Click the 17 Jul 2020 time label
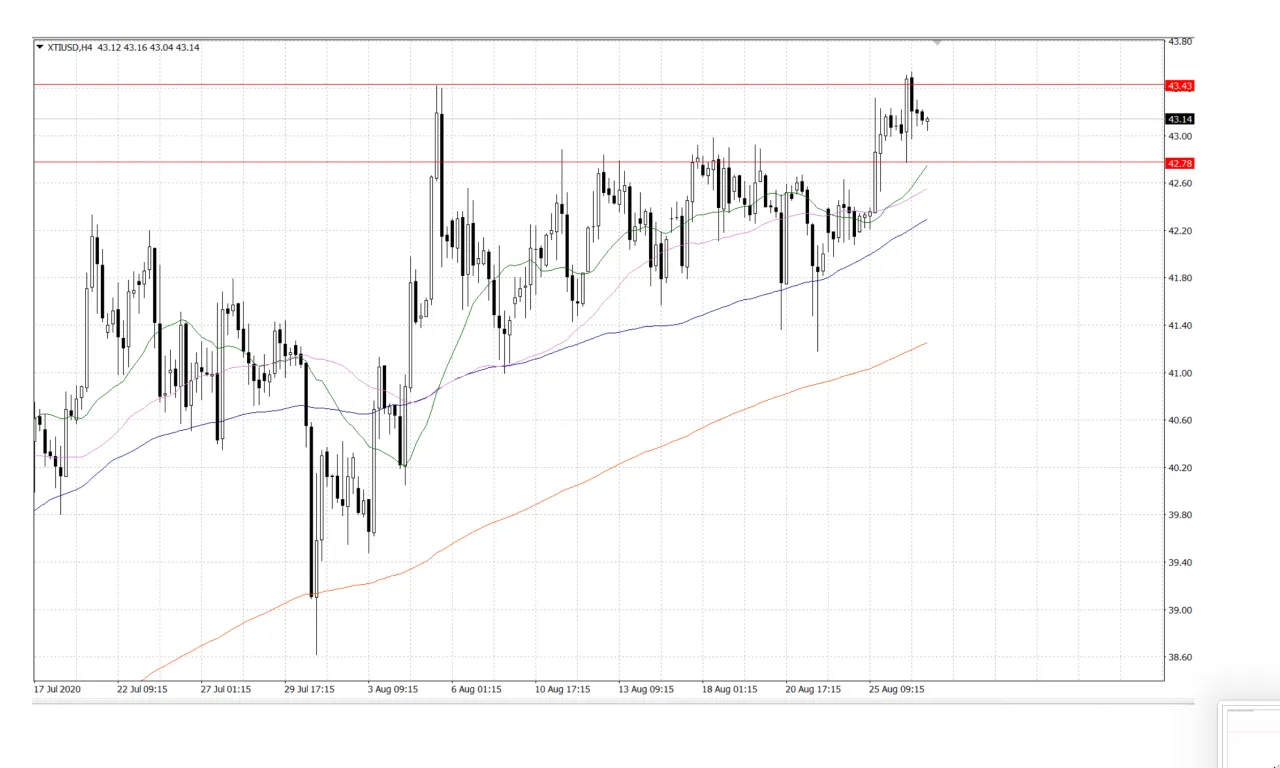This screenshot has width=1280, height=768. pos(59,689)
